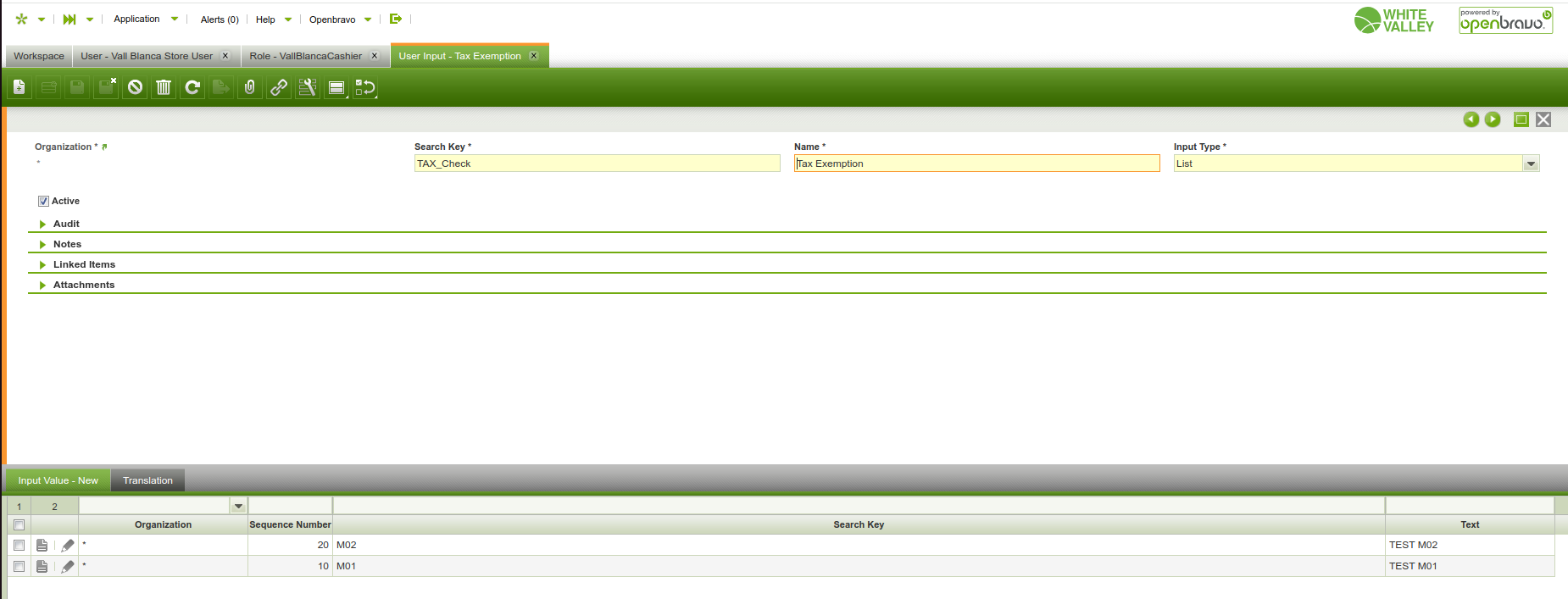Screen dimensions: 1568x599
Task: Toggle the Active checkbox
Action: coord(43,201)
